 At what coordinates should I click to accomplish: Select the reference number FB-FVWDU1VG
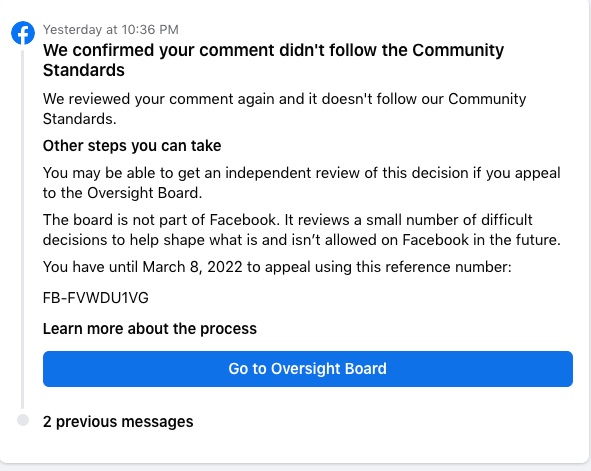(96, 298)
